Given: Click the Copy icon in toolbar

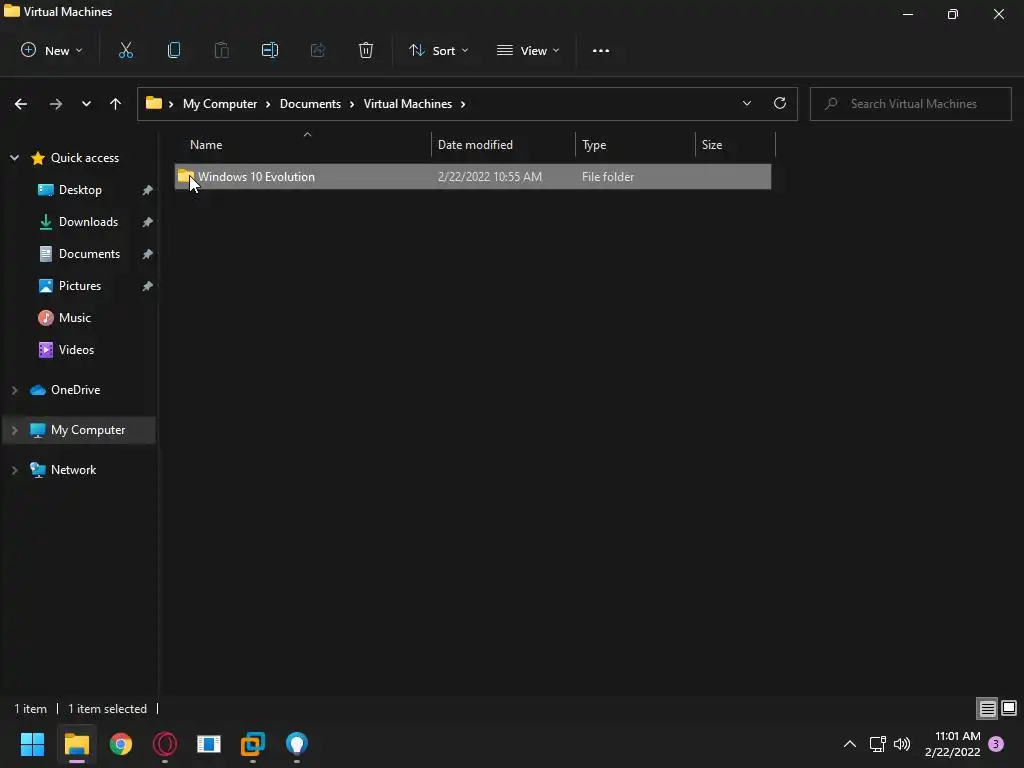Looking at the screenshot, I should [174, 50].
